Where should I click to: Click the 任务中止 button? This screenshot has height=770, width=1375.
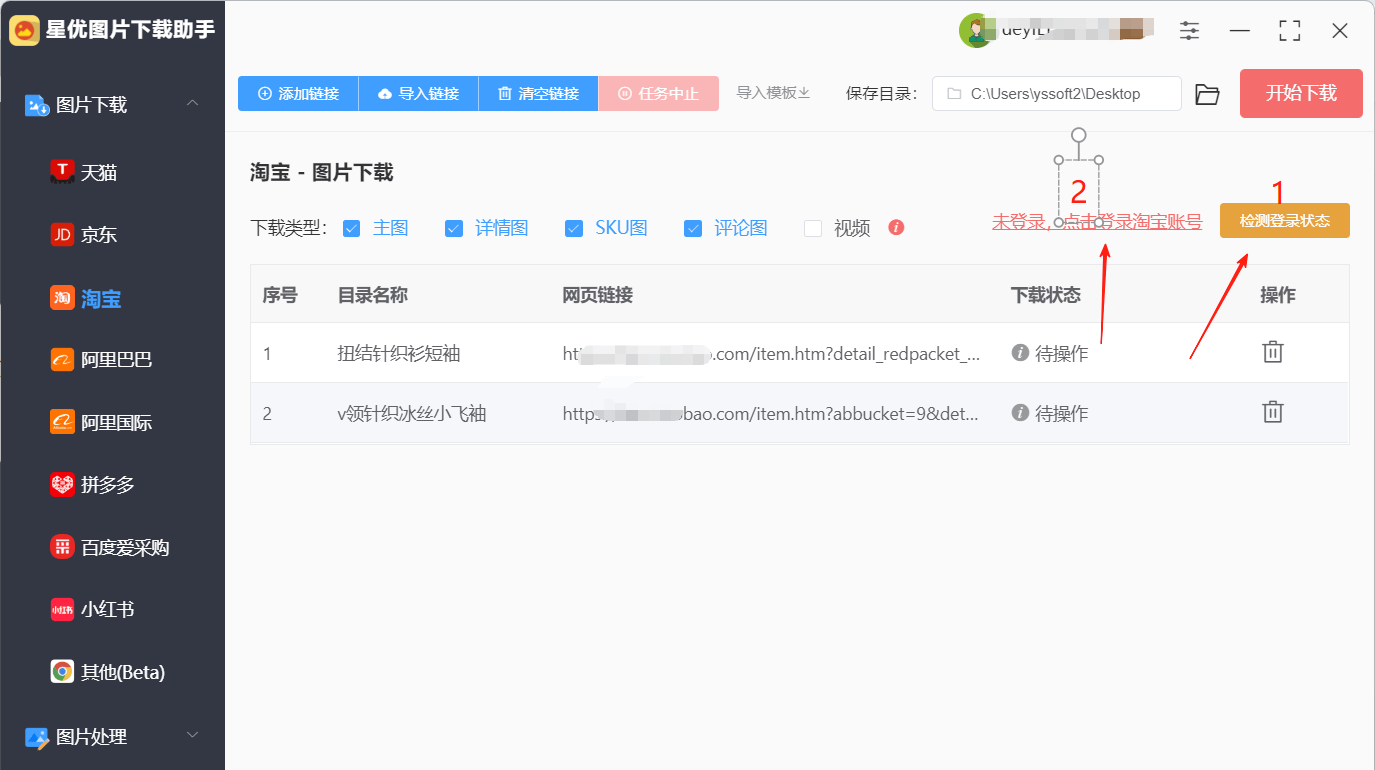click(658, 94)
